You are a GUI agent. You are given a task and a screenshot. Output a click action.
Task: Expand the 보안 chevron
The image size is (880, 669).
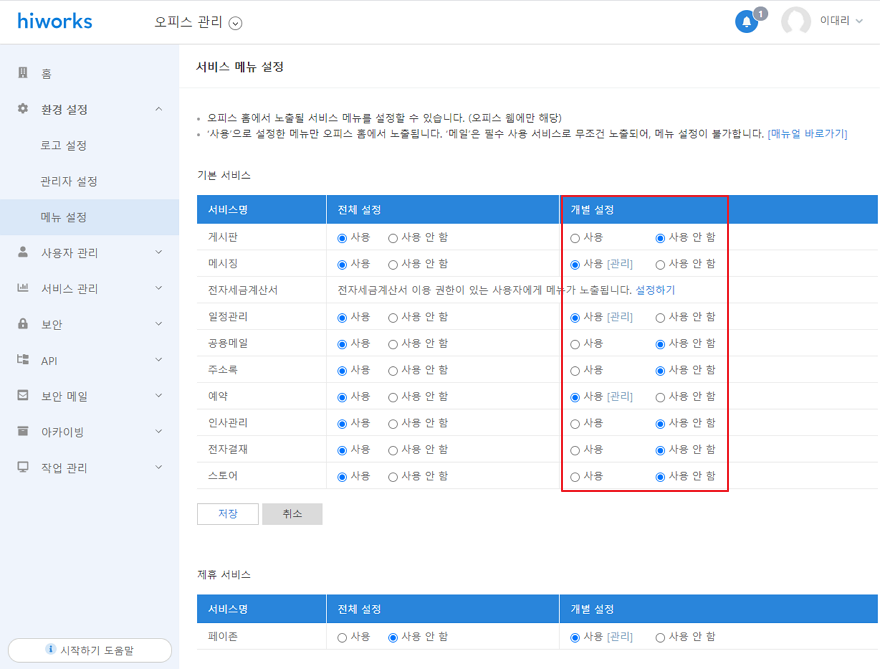point(159,324)
